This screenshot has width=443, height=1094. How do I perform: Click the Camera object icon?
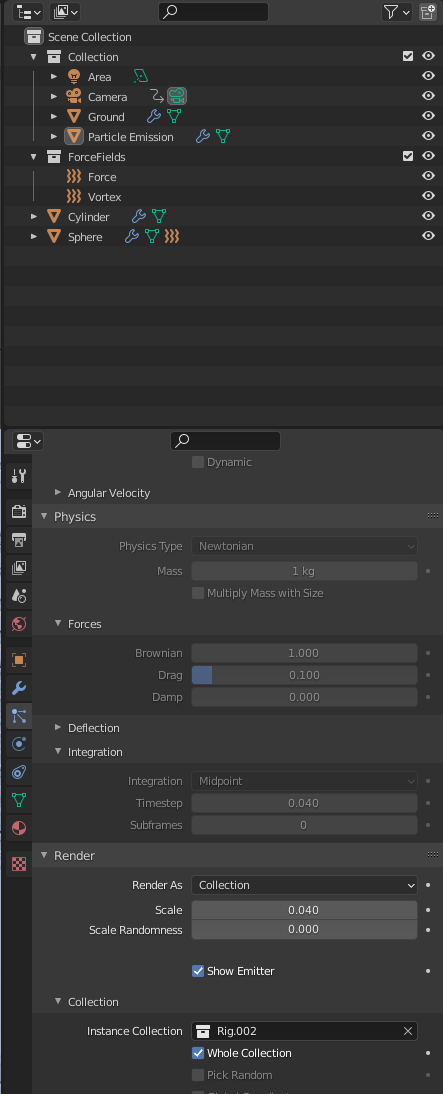pyautogui.click(x=74, y=96)
